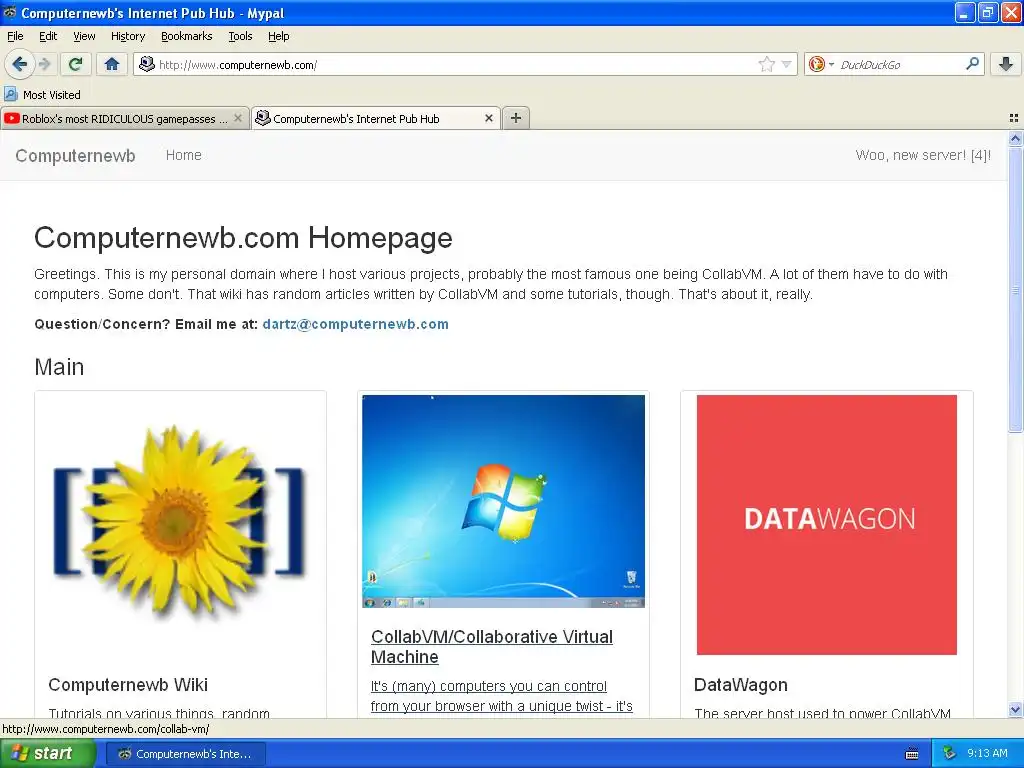Switch to the Roblox gamepasses YouTube tab

(x=124, y=119)
